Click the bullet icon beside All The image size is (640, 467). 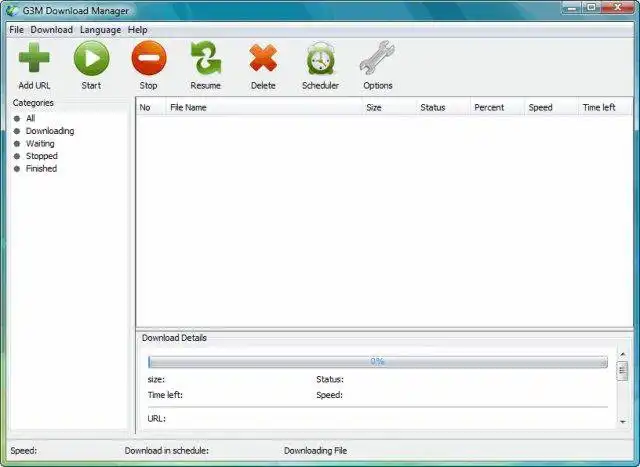coord(17,119)
